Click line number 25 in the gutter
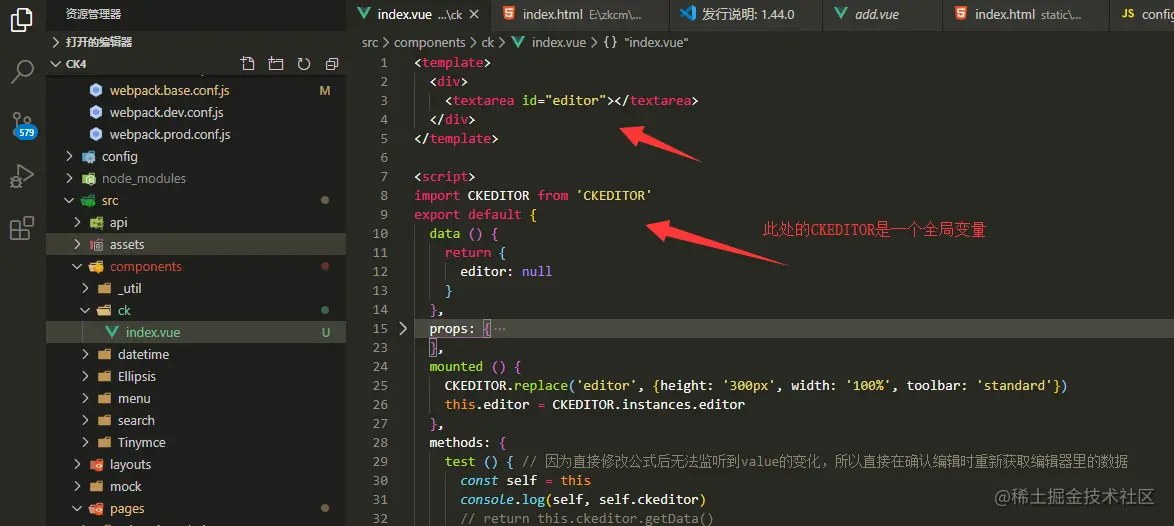The width and height of the screenshot is (1174, 526). tap(380, 386)
